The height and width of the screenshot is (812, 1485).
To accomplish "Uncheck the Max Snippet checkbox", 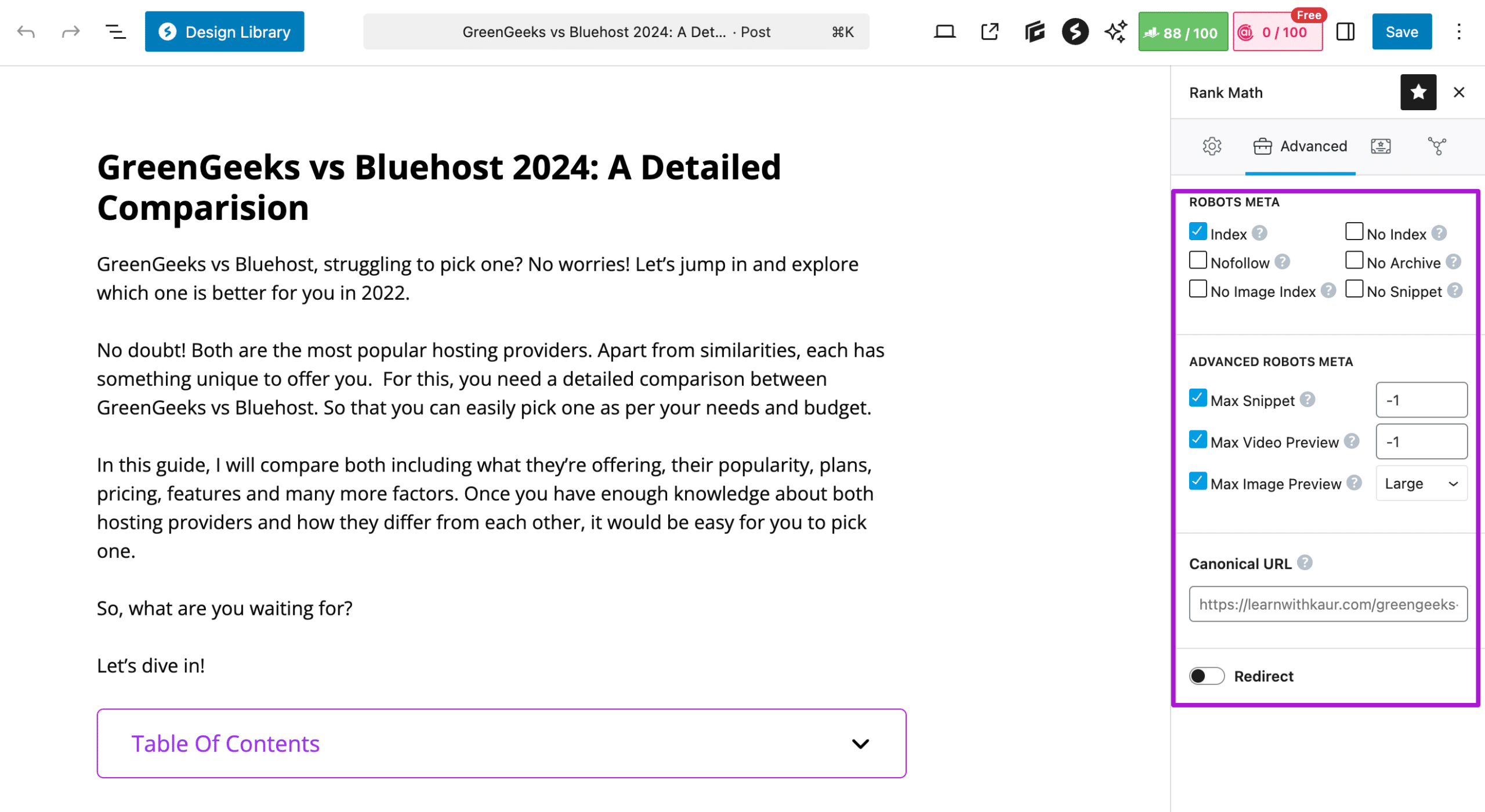I will pos(1198,398).
